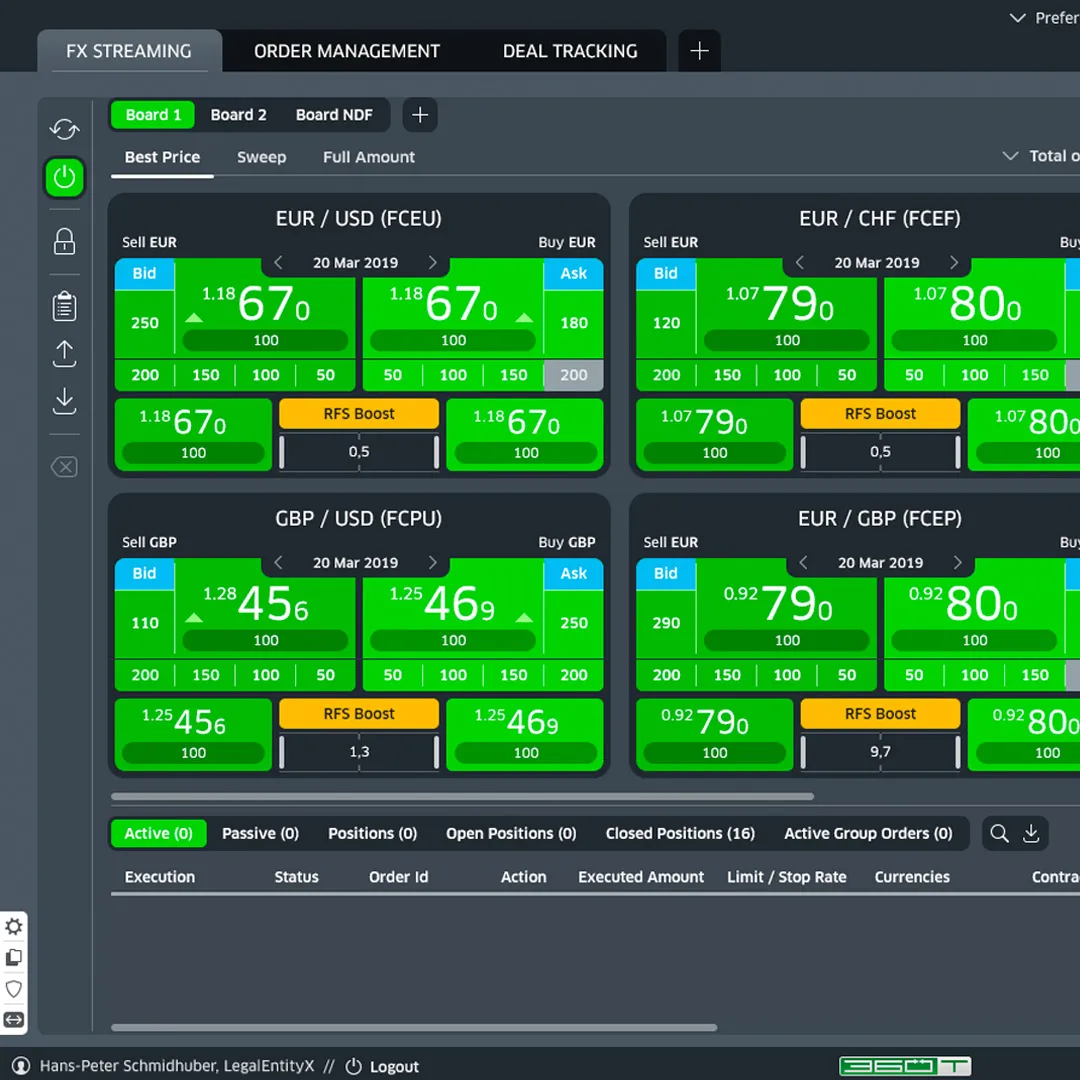Click the Logout link
The image size is (1080, 1080).
394,1066
